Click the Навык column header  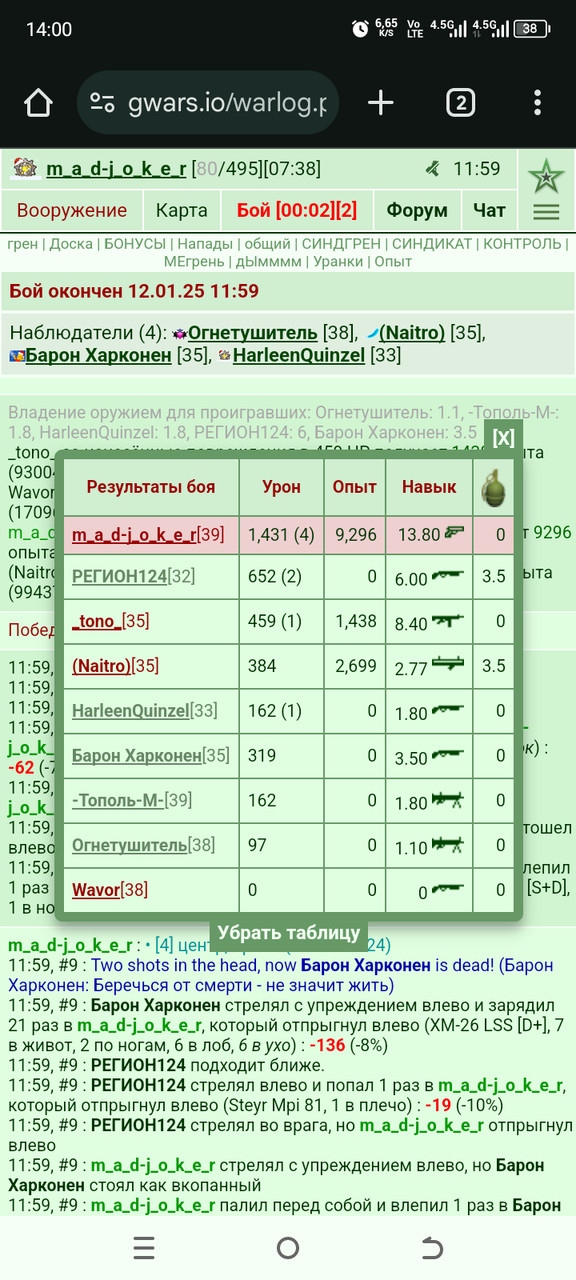point(428,487)
